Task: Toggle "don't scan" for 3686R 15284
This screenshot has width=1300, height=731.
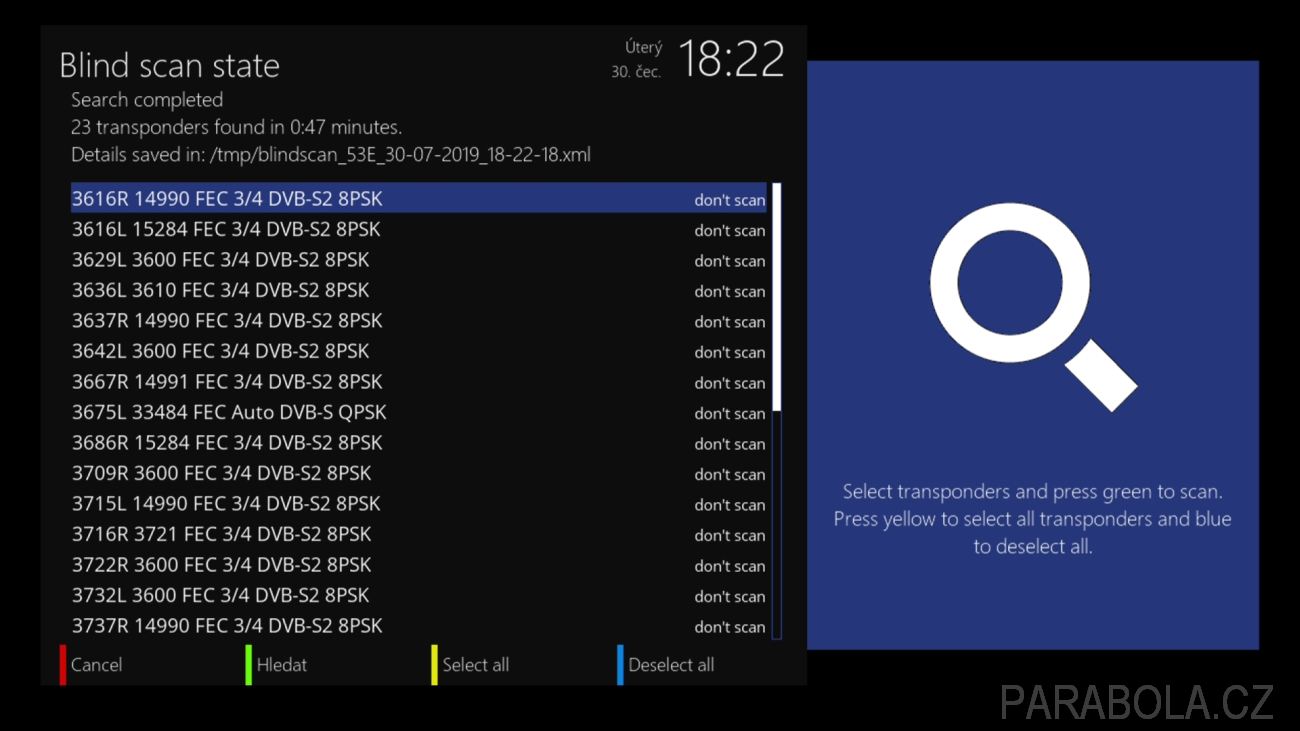Action: [x=730, y=444]
